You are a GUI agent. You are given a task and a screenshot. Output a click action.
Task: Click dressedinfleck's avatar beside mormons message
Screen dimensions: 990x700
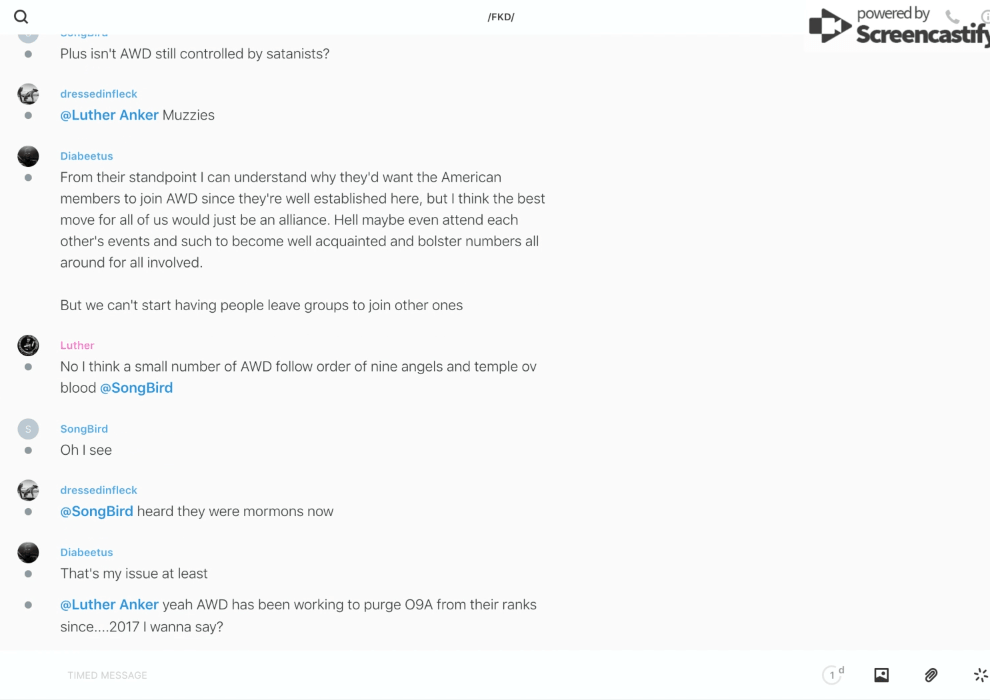click(x=28, y=490)
